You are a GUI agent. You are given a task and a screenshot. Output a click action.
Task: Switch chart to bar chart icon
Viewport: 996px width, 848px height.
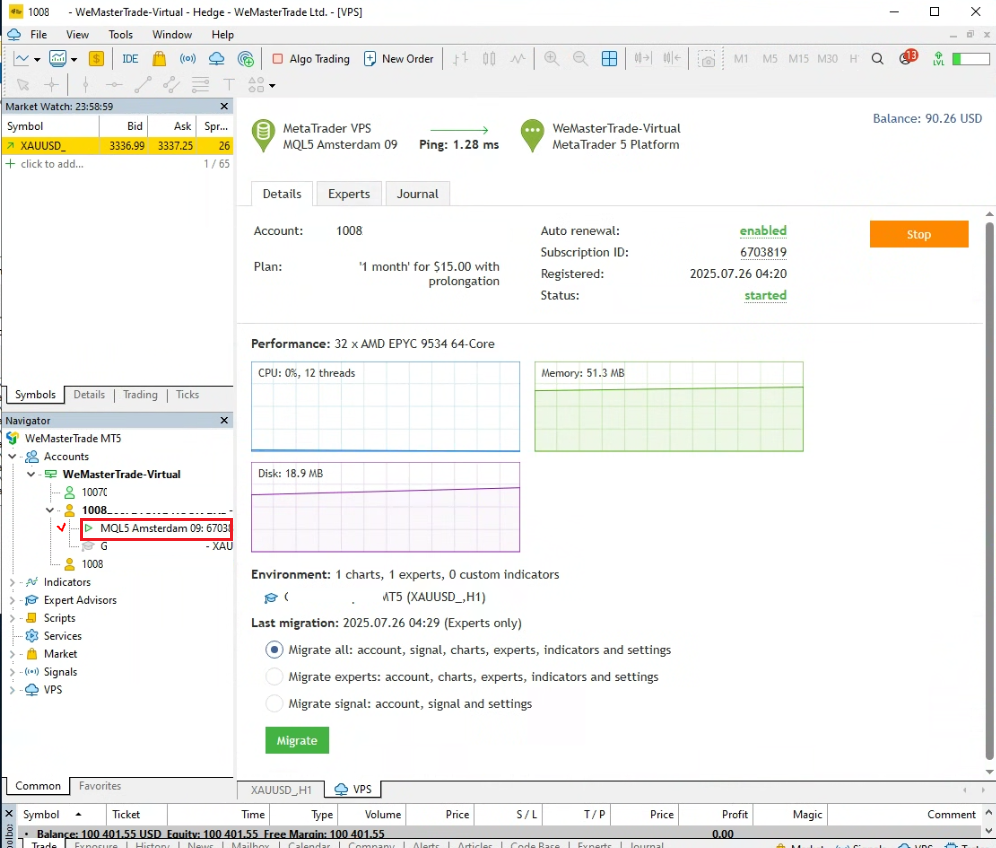pyautogui.click(x=461, y=59)
